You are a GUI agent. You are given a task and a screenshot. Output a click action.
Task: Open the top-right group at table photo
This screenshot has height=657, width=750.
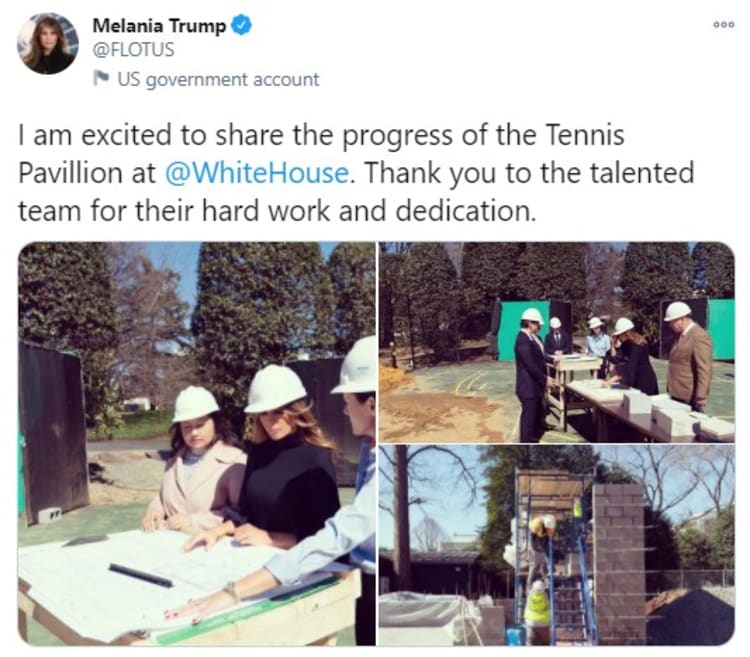click(557, 342)
